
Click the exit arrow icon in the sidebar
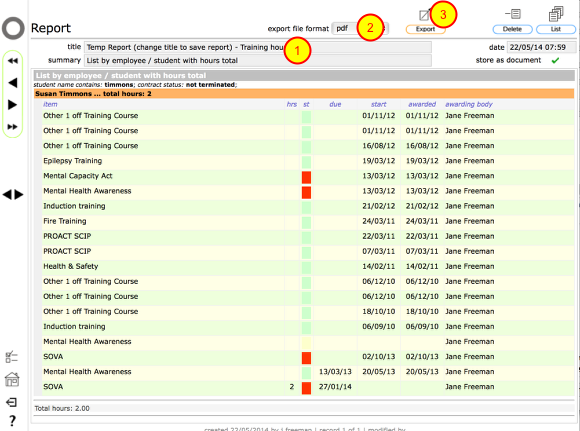(12, 402)
